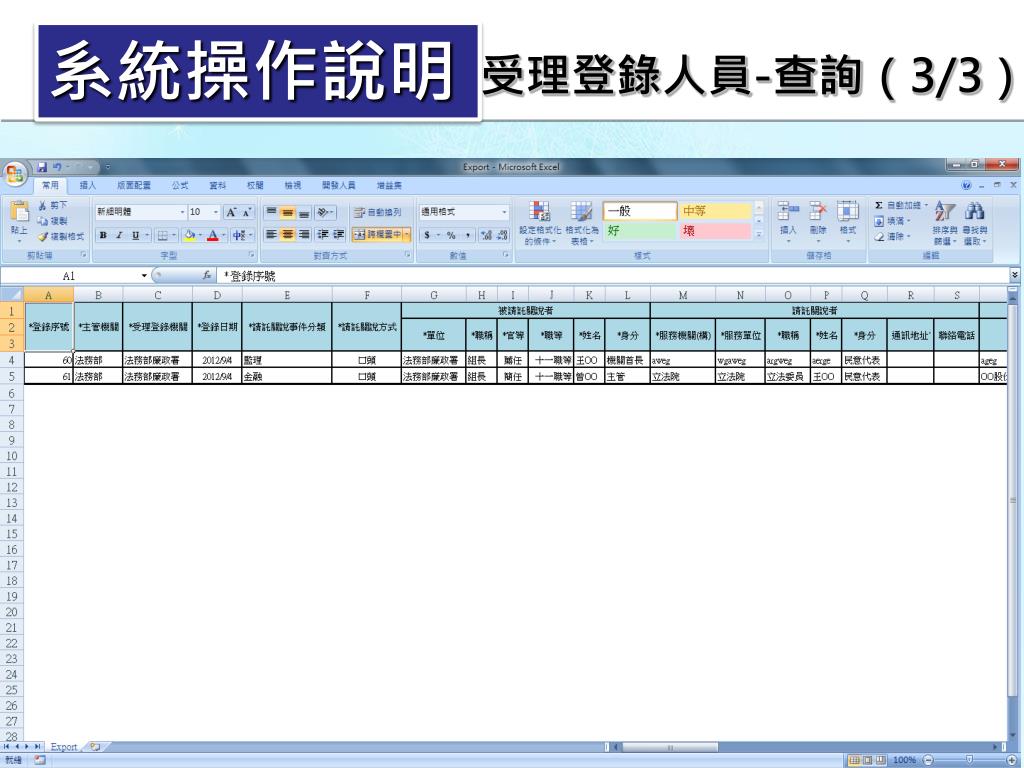Switch to the Insert (插入) ribbon tab
This screenshot has width=1024, height=768.
pos(88,185)
